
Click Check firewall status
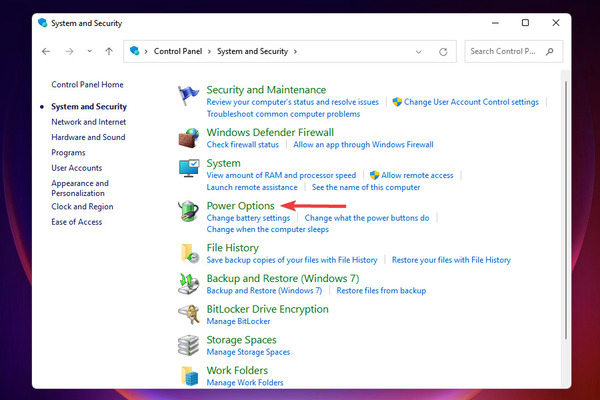(x=243, y=145)
